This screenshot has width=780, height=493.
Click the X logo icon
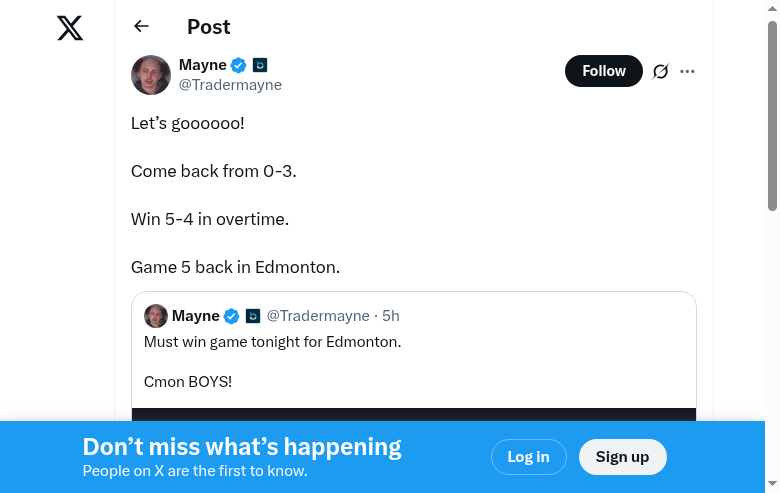tap(70, 28)
